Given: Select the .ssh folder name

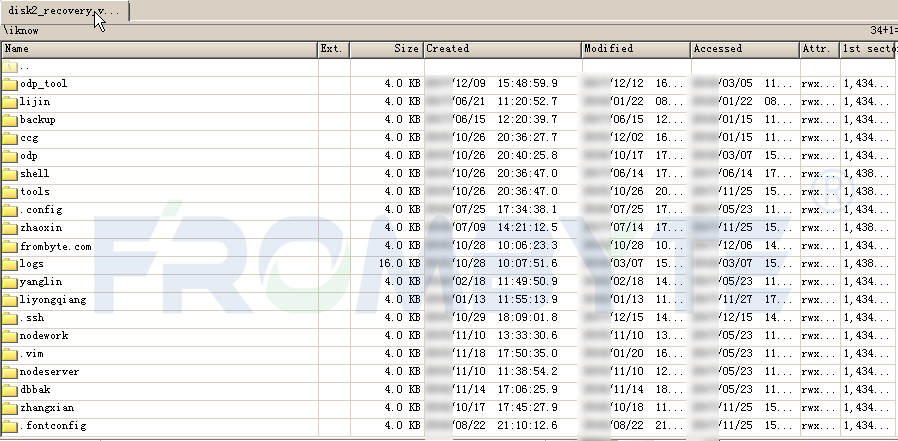Looking at the screenshot, I should [31, 318].
